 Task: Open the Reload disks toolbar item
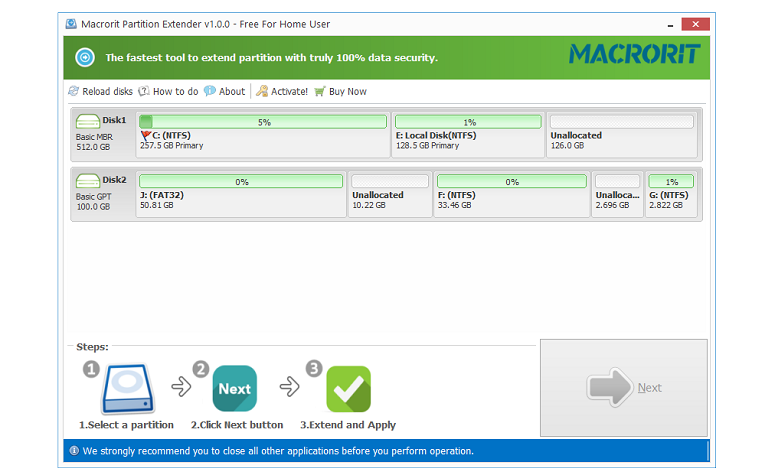point(101,91)
